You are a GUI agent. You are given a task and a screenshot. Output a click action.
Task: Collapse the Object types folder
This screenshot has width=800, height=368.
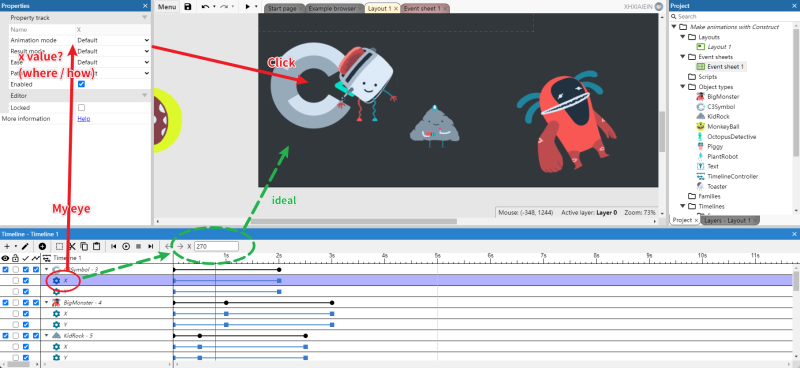click(x=683, y=87)
